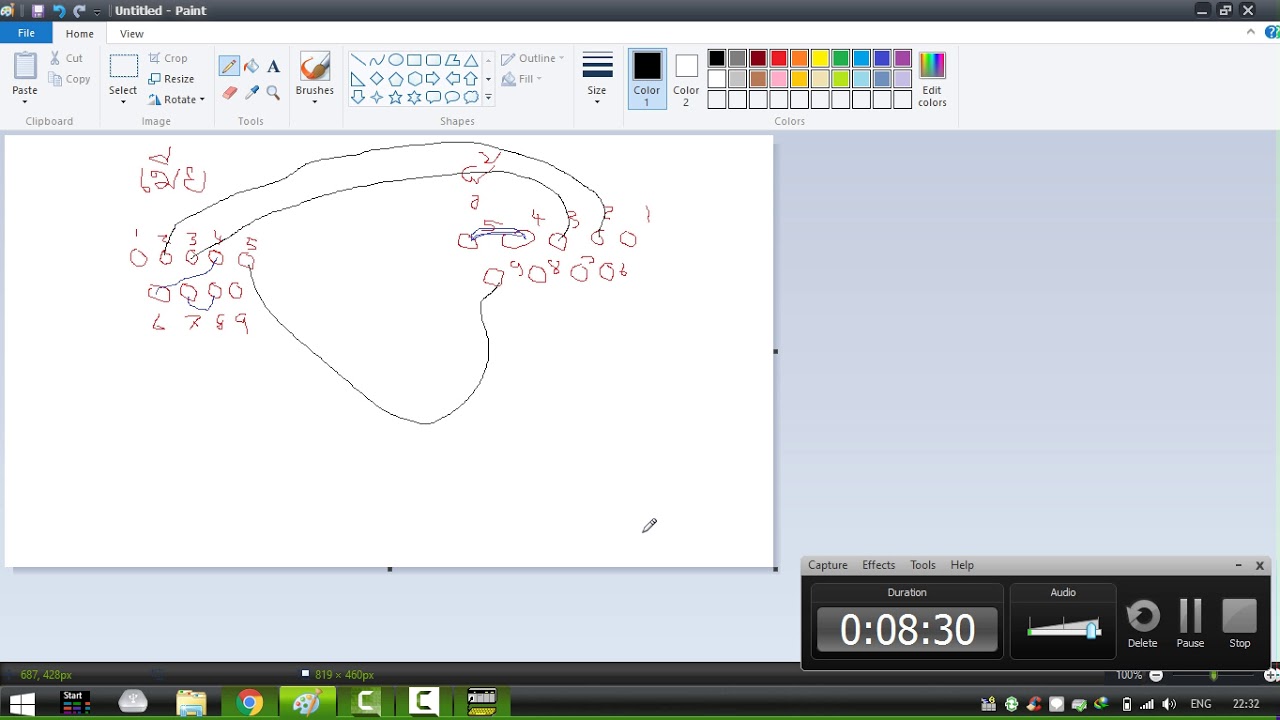Expand the Shapes gallery more arrow
Viewport: 1280px width, 720px height.
click(x=488, y=97)
